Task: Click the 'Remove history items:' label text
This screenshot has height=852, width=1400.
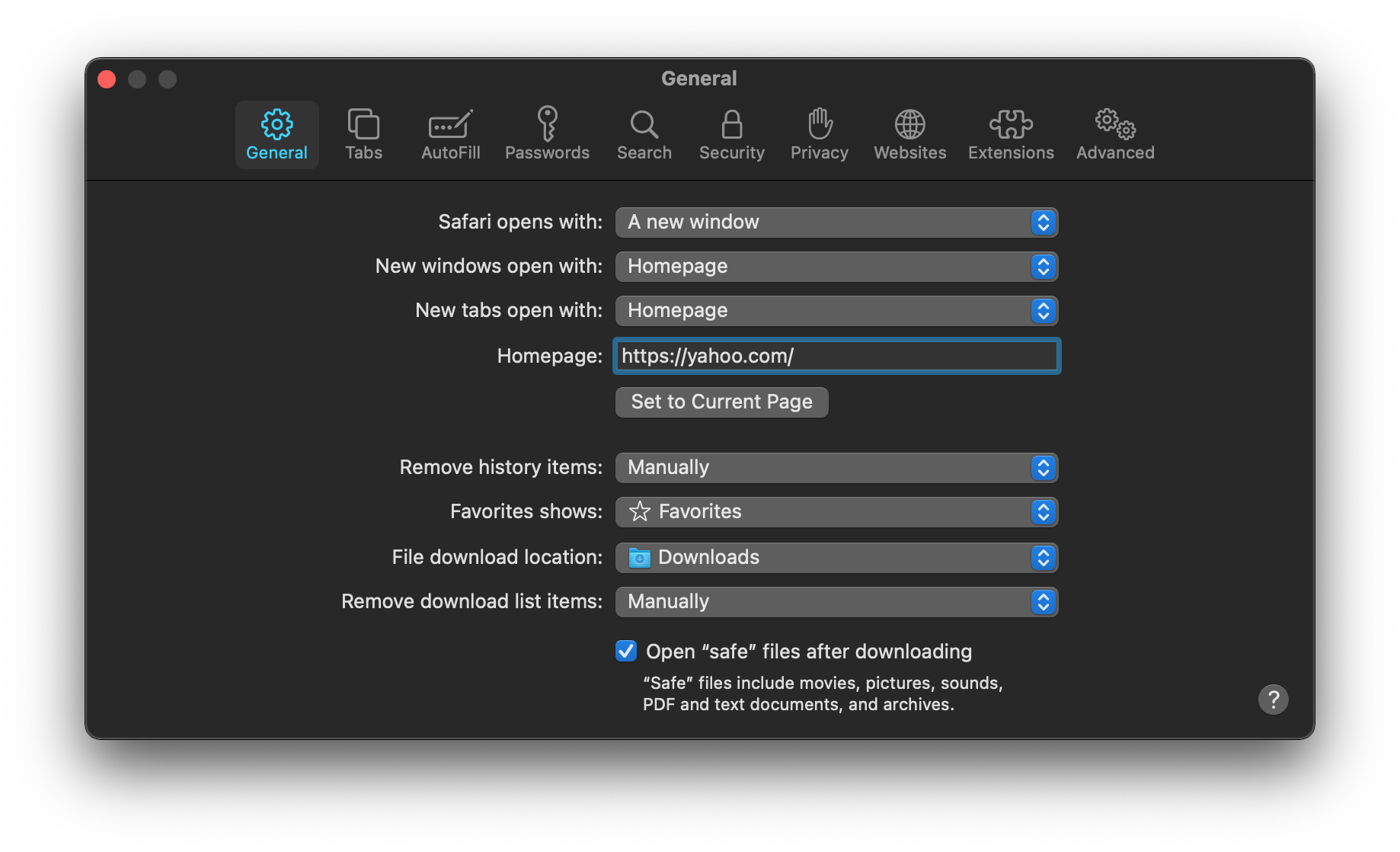Action: [501, 467]
